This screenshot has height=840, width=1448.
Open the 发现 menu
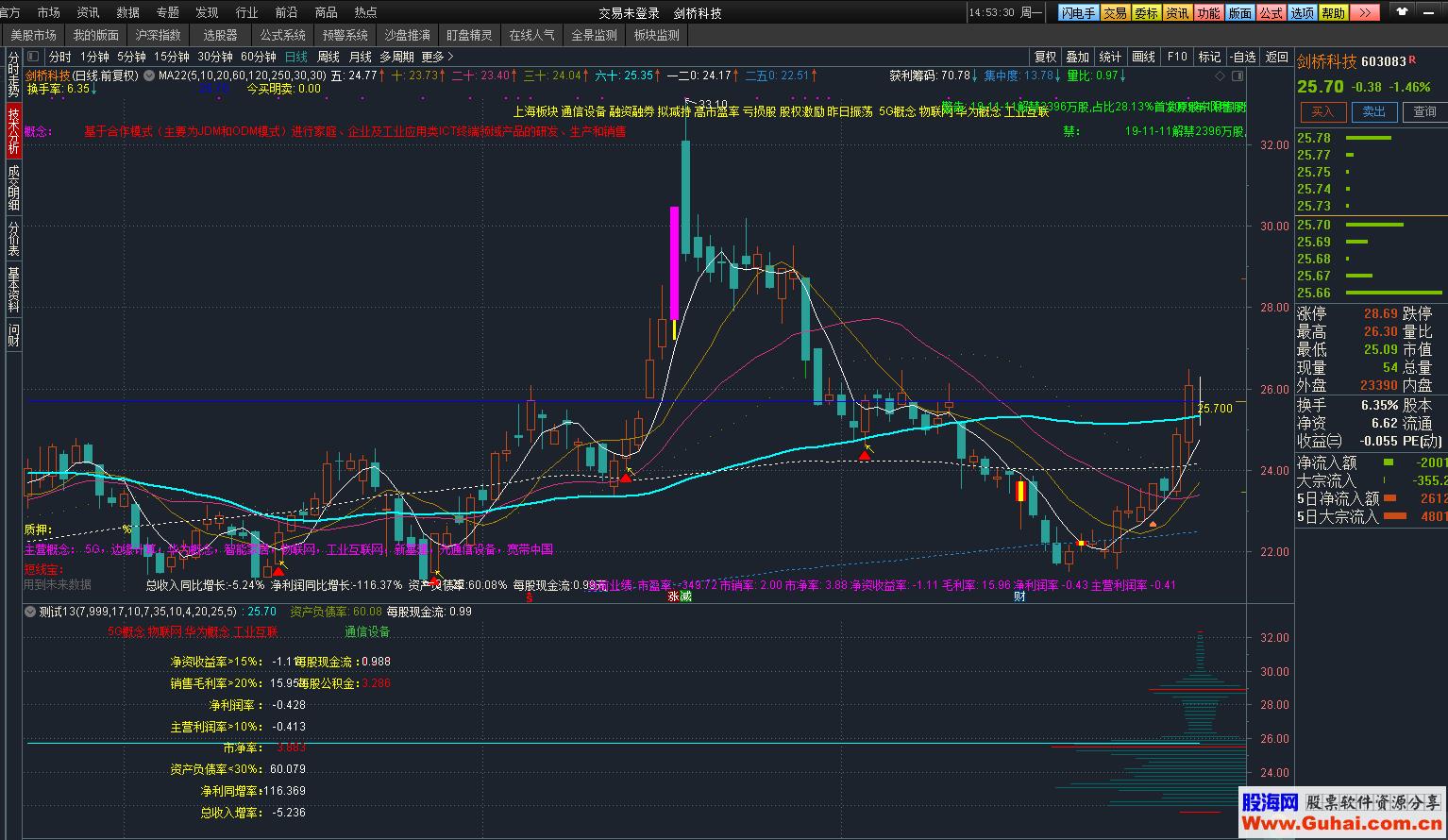click(207, 12)
